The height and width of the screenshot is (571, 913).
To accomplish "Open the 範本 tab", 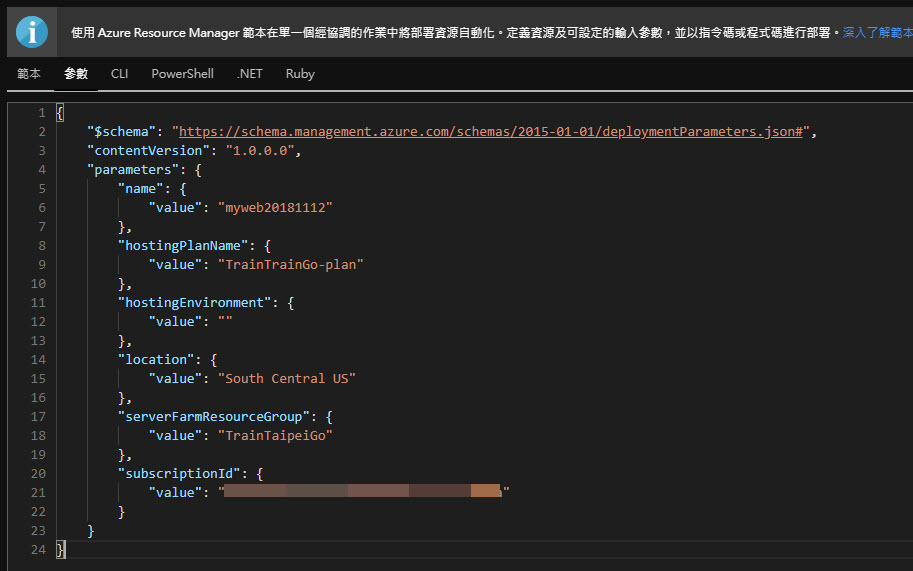I will [x=29, y=74].
